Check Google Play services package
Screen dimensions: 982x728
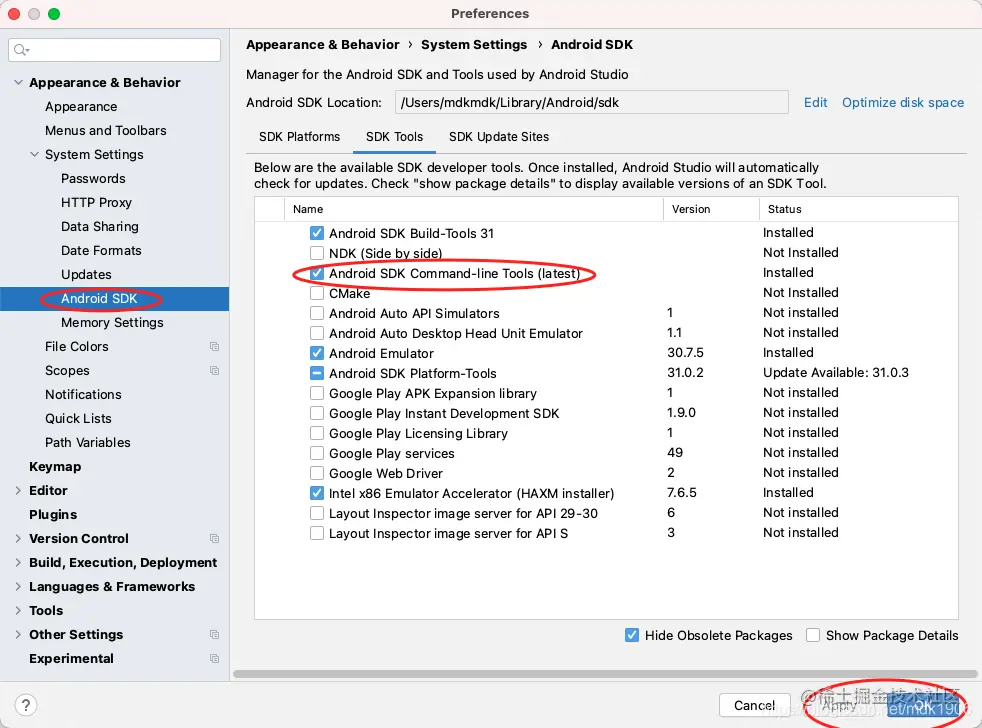point(317,454)
